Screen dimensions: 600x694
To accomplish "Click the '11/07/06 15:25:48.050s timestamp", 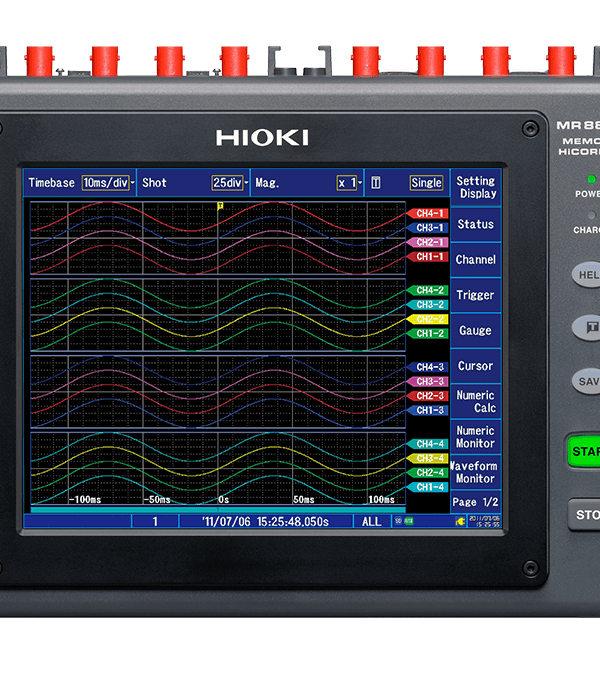I will click(265, 521).
